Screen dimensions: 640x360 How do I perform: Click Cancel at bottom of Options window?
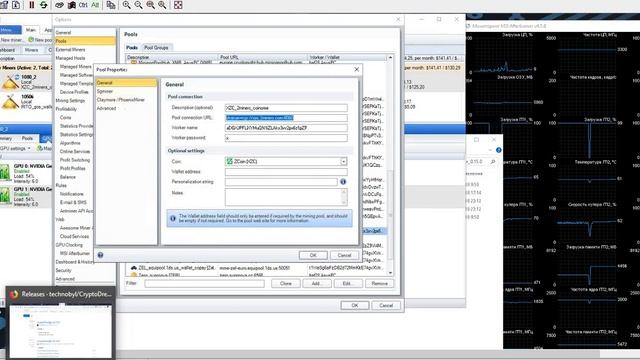386,305
